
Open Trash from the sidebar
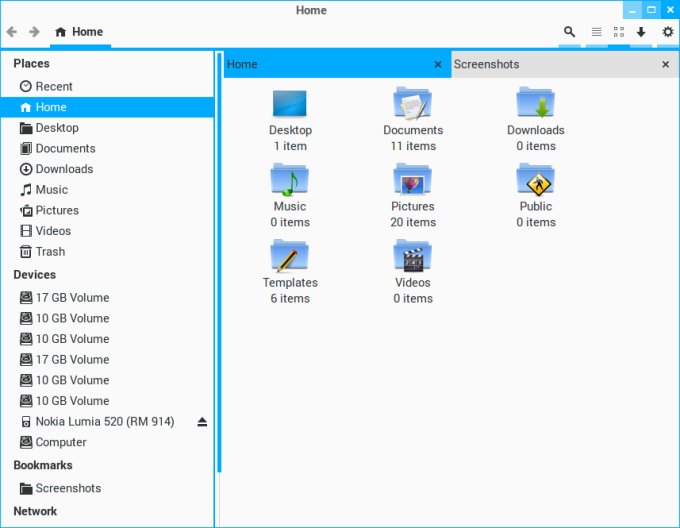107,251
